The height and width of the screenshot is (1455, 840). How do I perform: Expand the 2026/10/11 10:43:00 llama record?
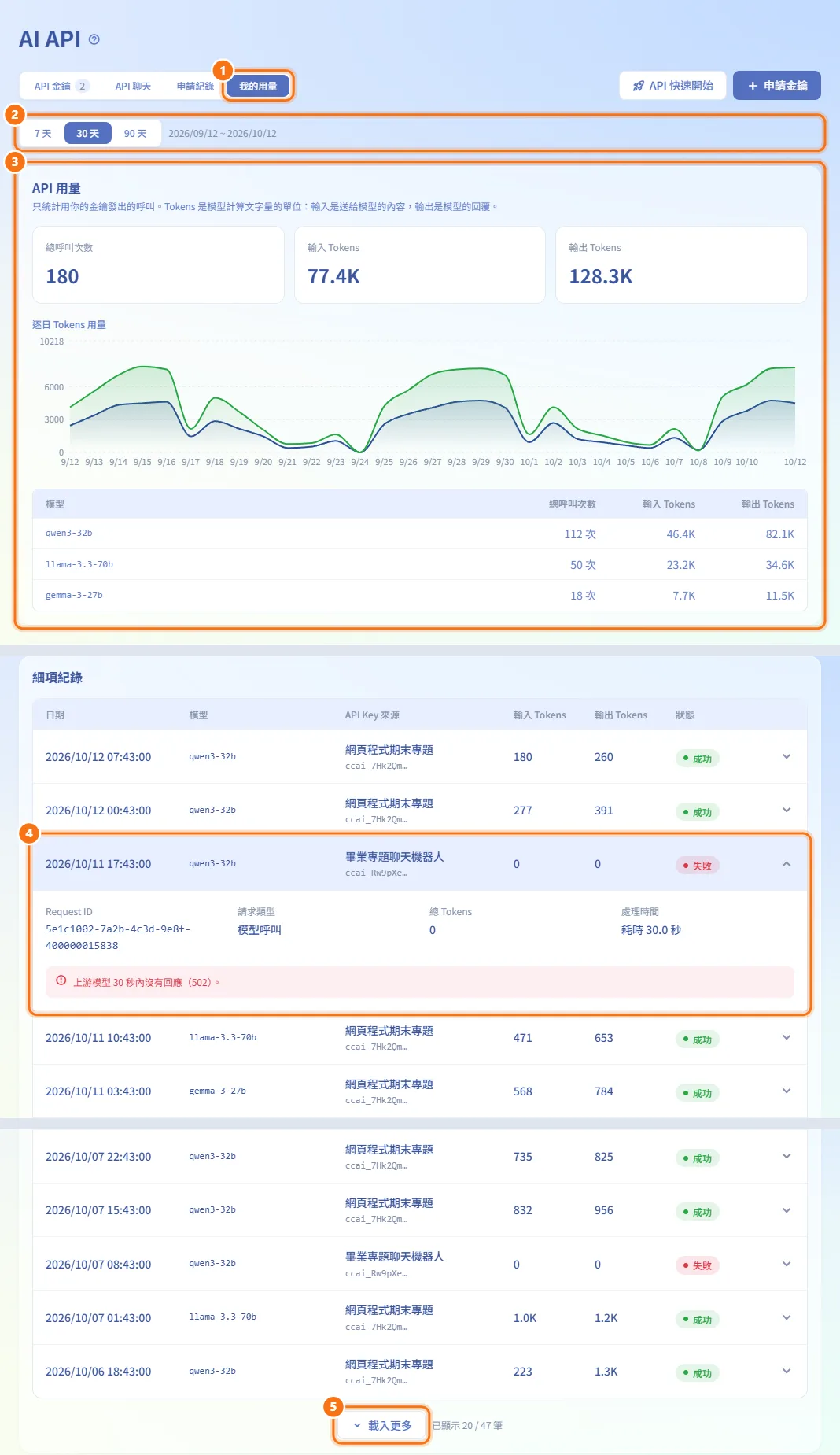tap(787, 1037)
